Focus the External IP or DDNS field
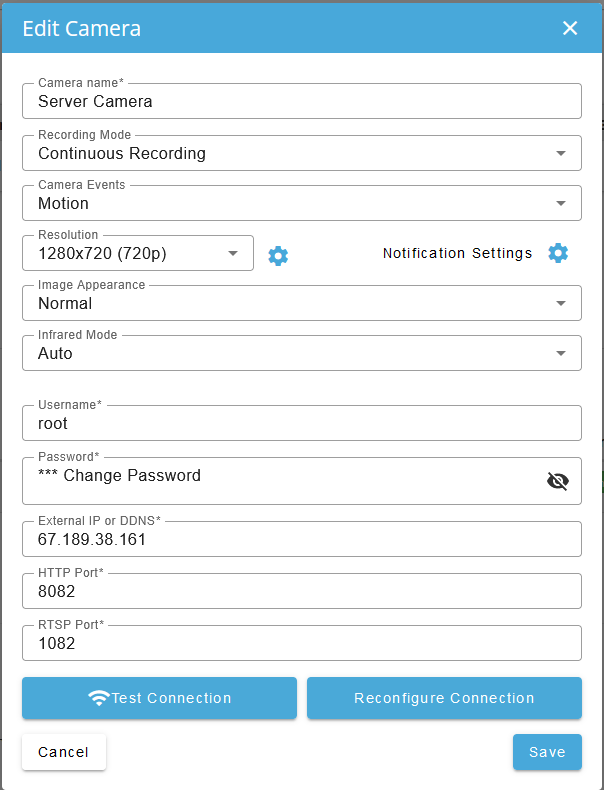The width and height of the screenshot is (604, 790). click(x=302, y=539)
